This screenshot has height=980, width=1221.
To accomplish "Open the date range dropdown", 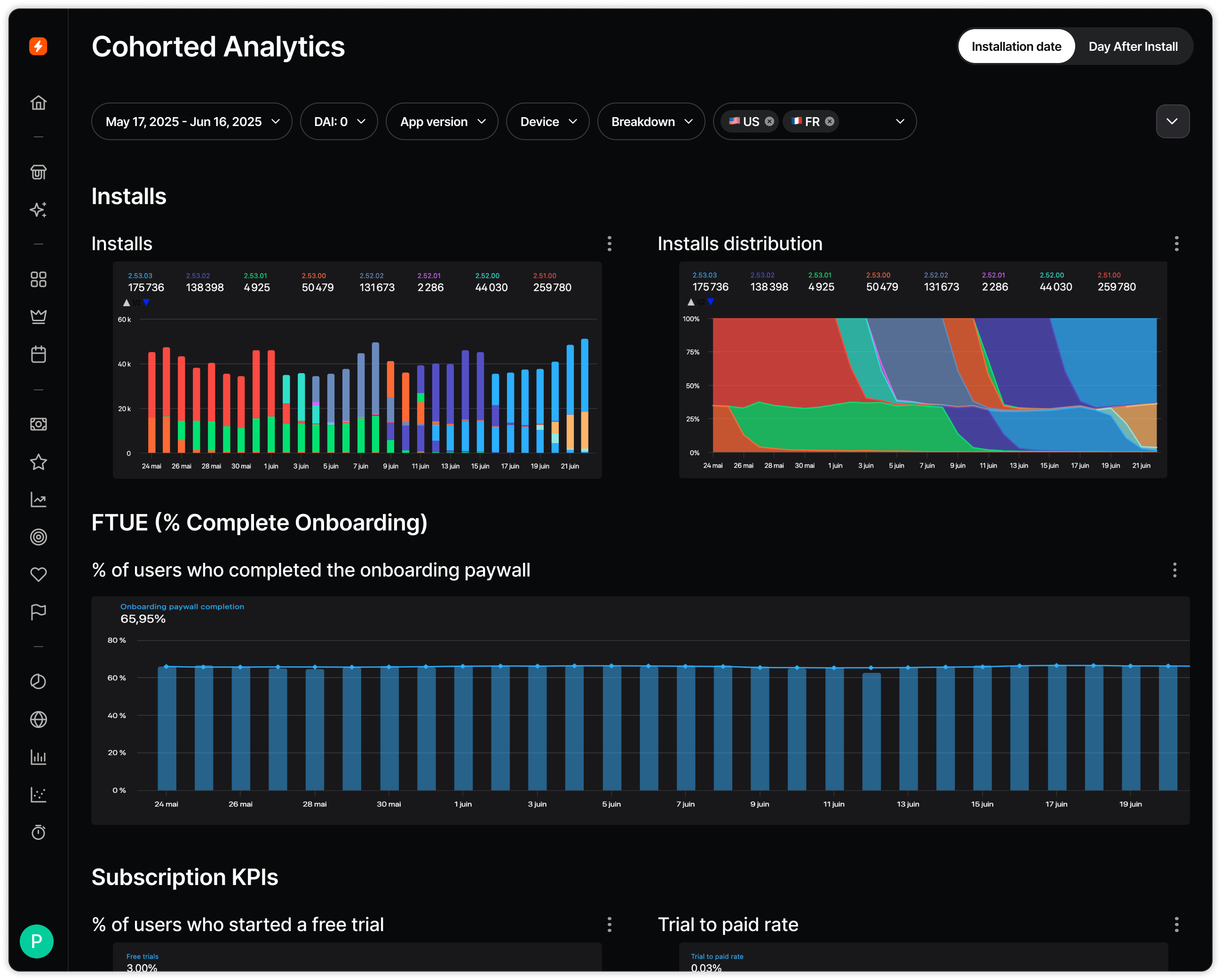I will pyautogui.click(x=191, y=122).
